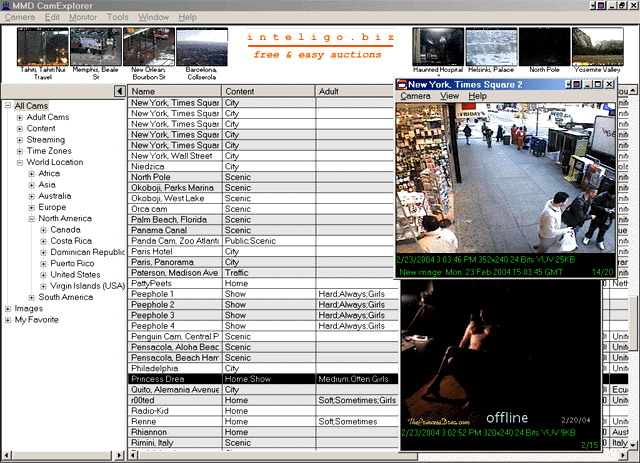Select the Quito, Alemania Avenue row
The width and height of the screenshot is (640, 463).
coord(263,390)
